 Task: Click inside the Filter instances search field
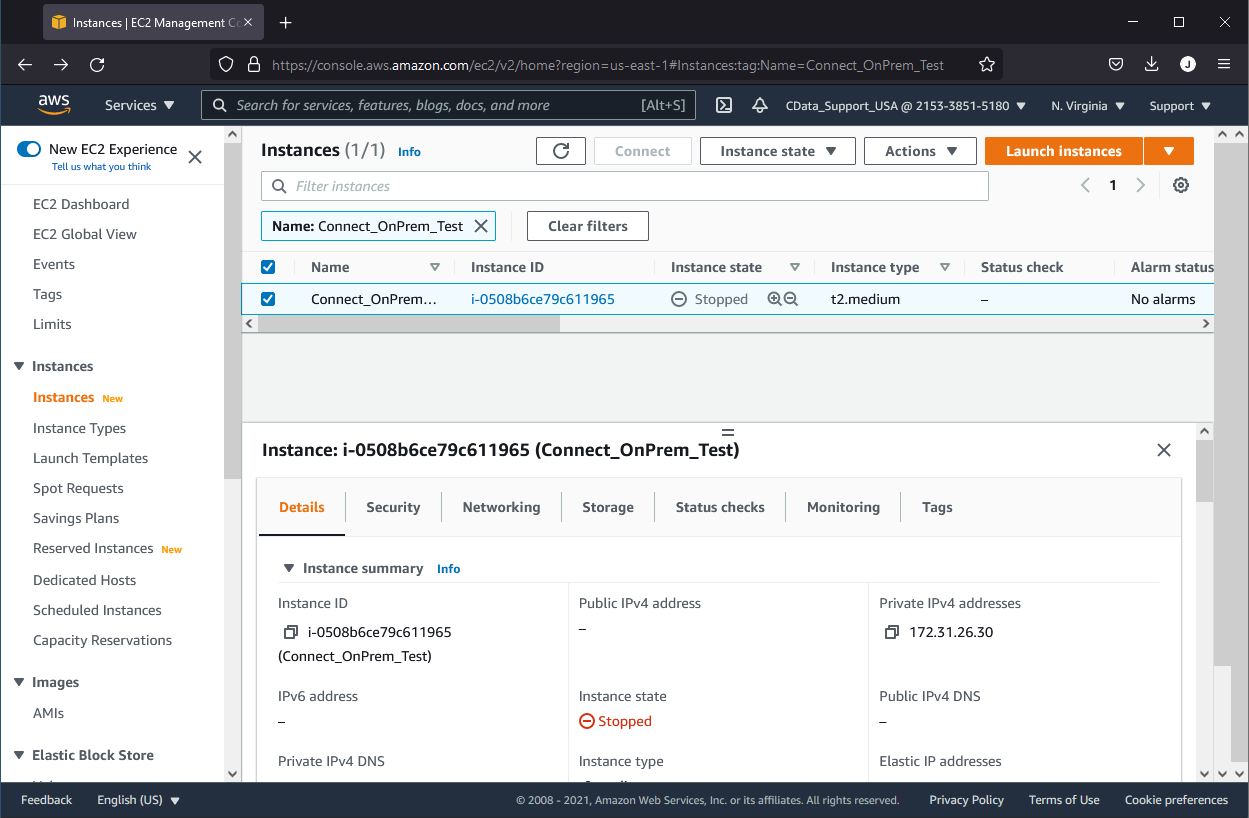click(x=600, y=185)
